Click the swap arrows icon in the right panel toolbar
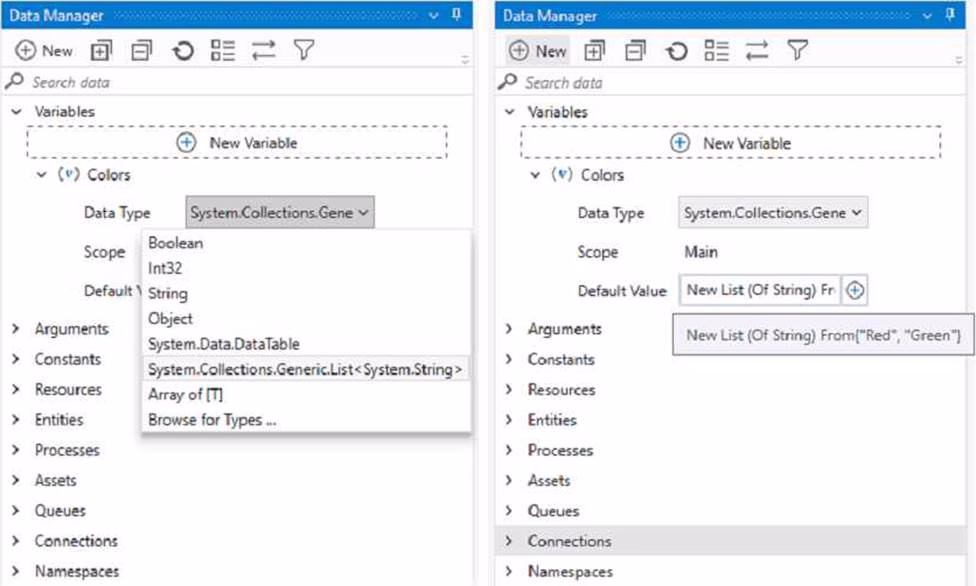The height and width of the screenshot is (586, 976). point(757,51)
